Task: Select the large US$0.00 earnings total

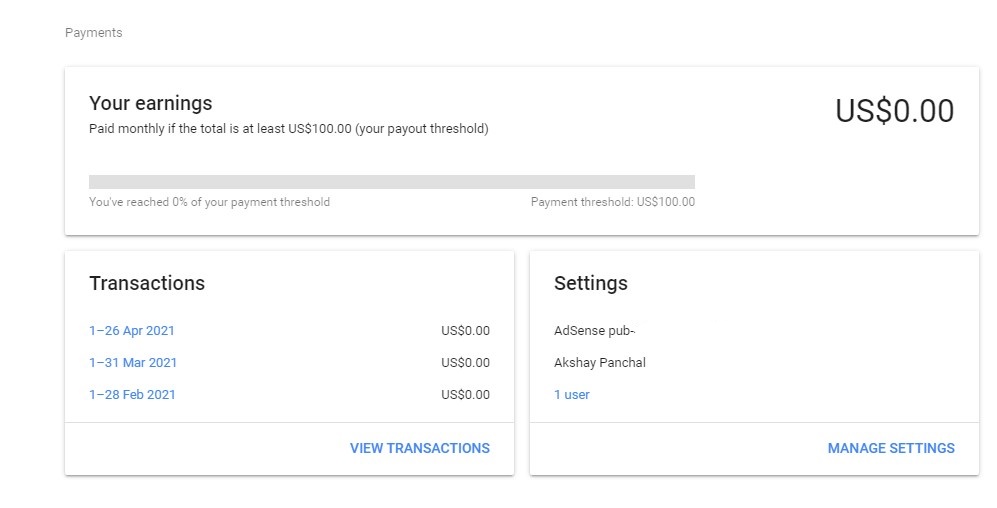Action: 894,111
